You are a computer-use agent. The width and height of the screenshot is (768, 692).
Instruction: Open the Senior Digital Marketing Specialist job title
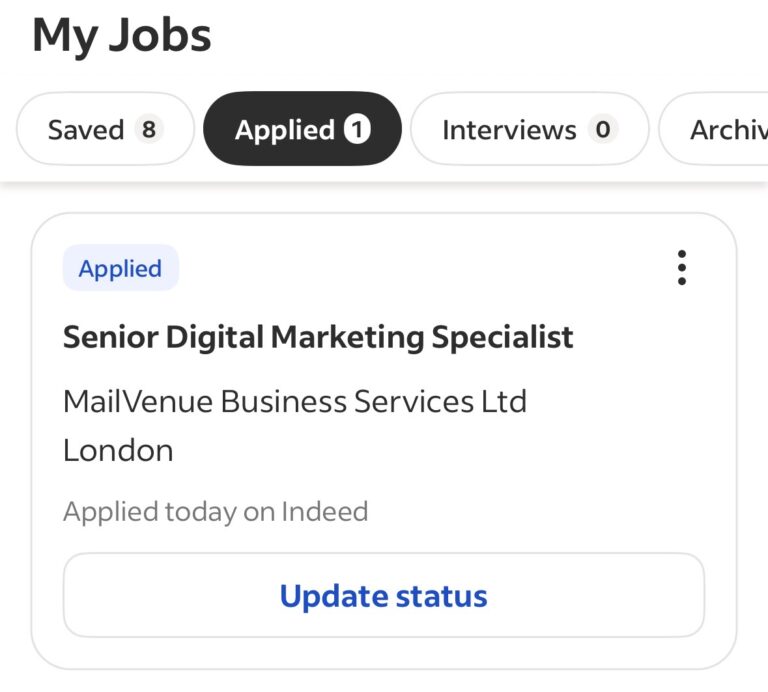click(x=318, y=337)
